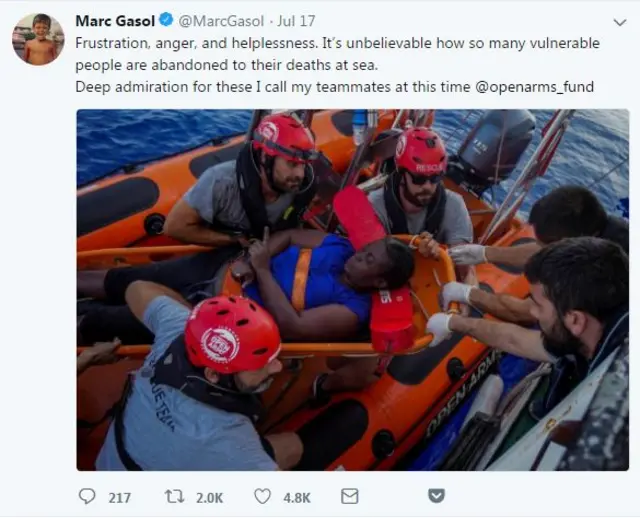
Task: Open the @MarcGasol handle link
Action: click(x=221, y=21)
